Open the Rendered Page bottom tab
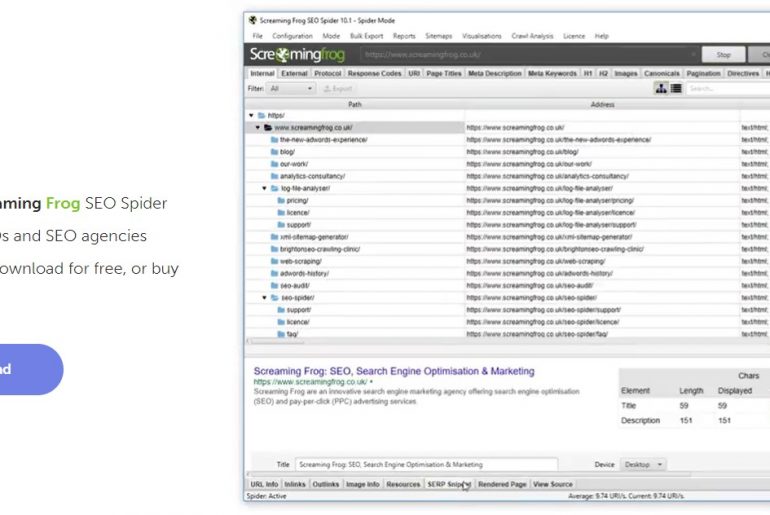The image size is (770, 515). click(x=502, y=485)
